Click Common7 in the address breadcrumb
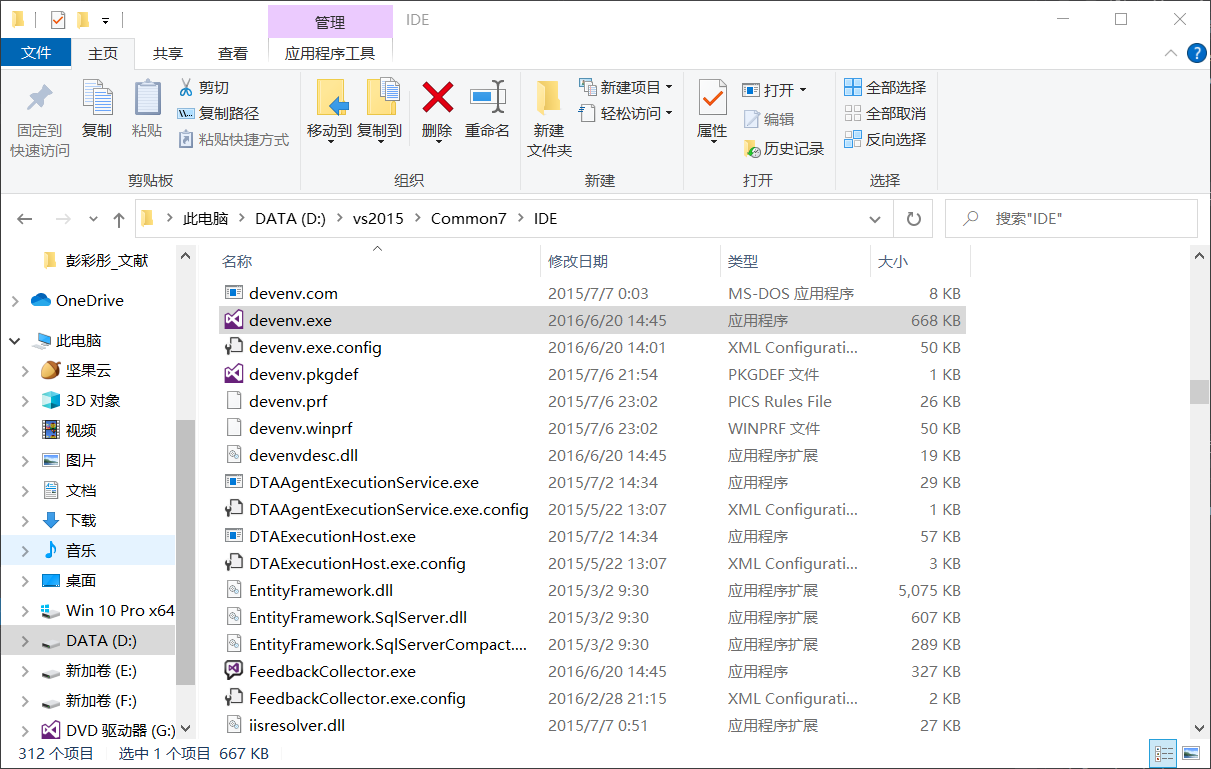Viewport: 1211px width, 769px height. (469, 218)
